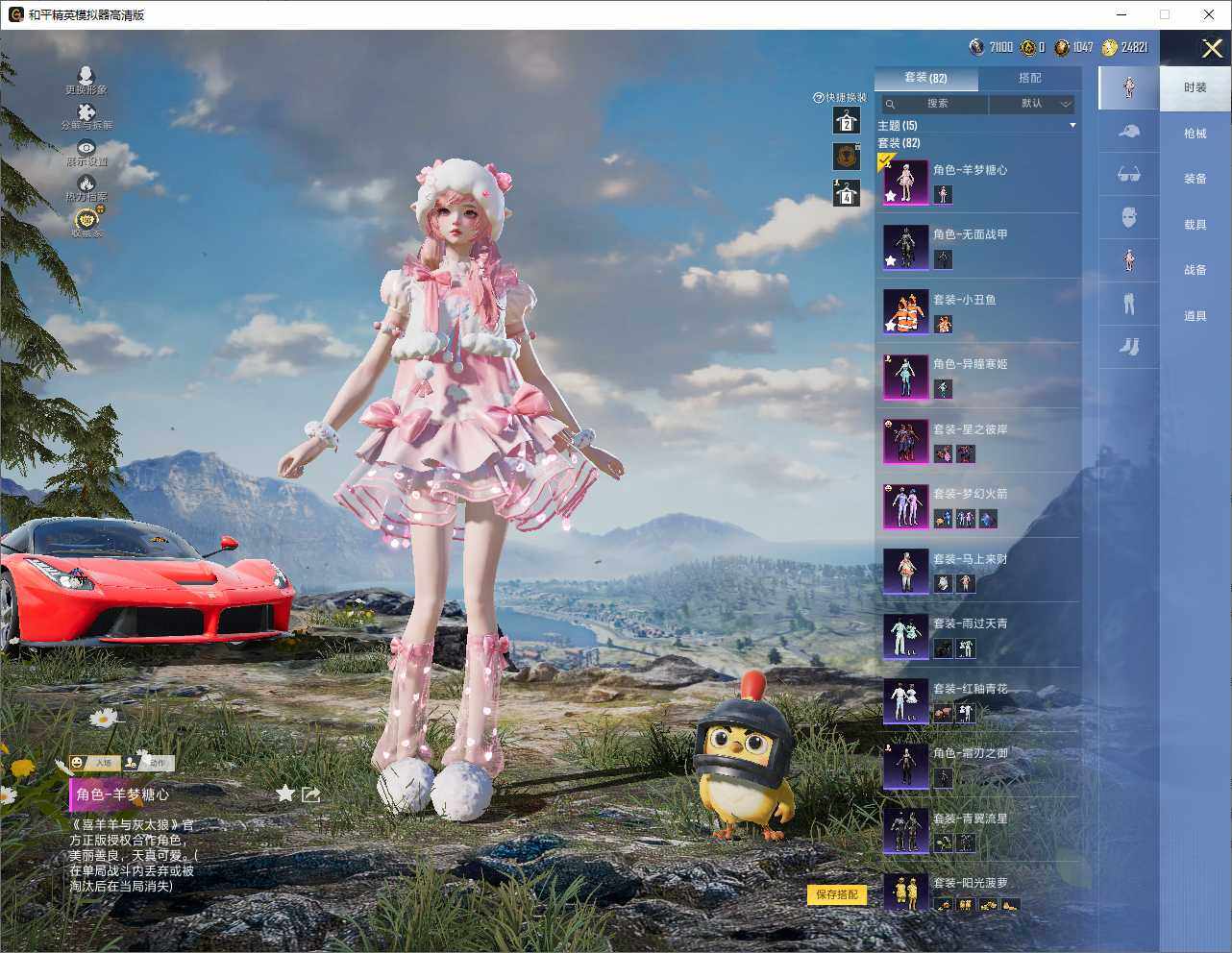Switch to the 搭配 tab
Screen dimensions: 1232x953
tap(1029, 78)
